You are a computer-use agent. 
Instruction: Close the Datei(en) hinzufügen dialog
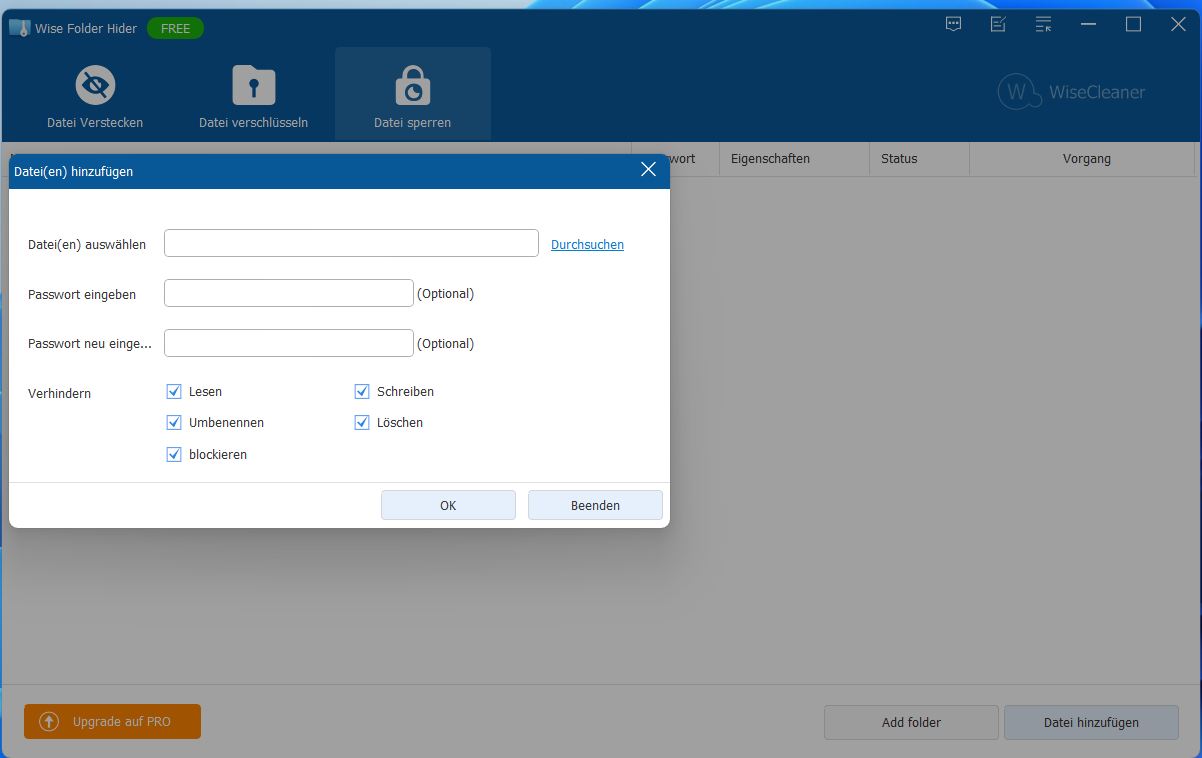pyautogui.click(x=648, y=170)
